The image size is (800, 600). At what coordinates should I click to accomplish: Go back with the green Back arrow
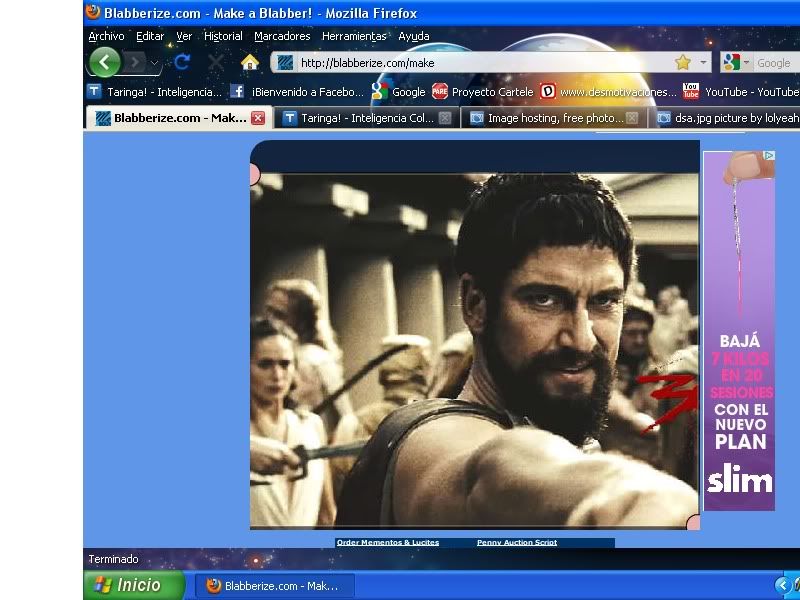(105, 63)
